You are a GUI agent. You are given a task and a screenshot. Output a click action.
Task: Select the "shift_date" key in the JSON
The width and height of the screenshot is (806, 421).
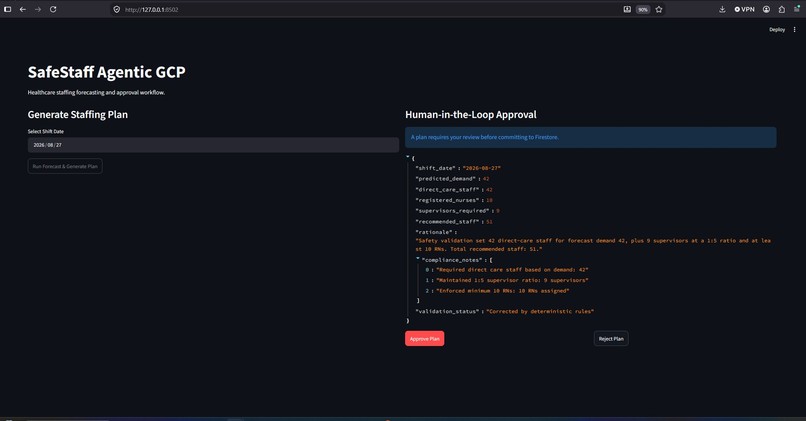point(435,168)
